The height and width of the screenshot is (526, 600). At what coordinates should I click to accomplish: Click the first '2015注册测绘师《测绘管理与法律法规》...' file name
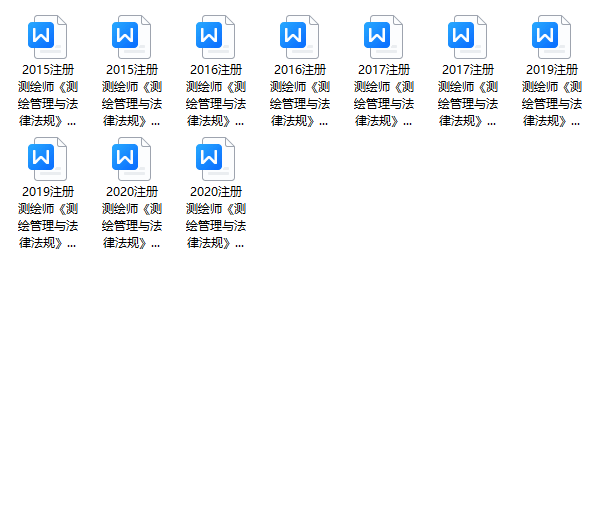(48, 95)
